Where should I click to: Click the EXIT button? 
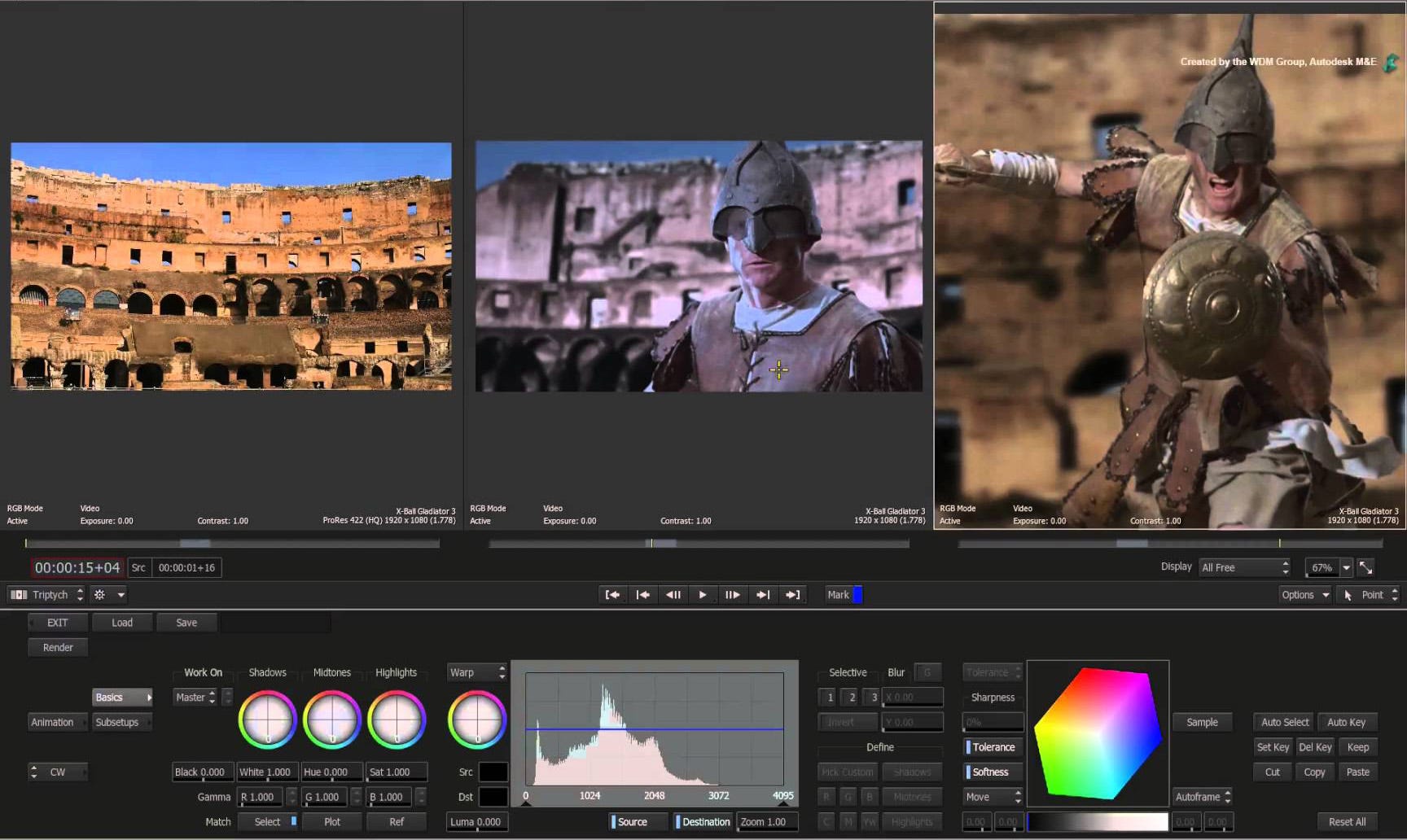[57, 623]
